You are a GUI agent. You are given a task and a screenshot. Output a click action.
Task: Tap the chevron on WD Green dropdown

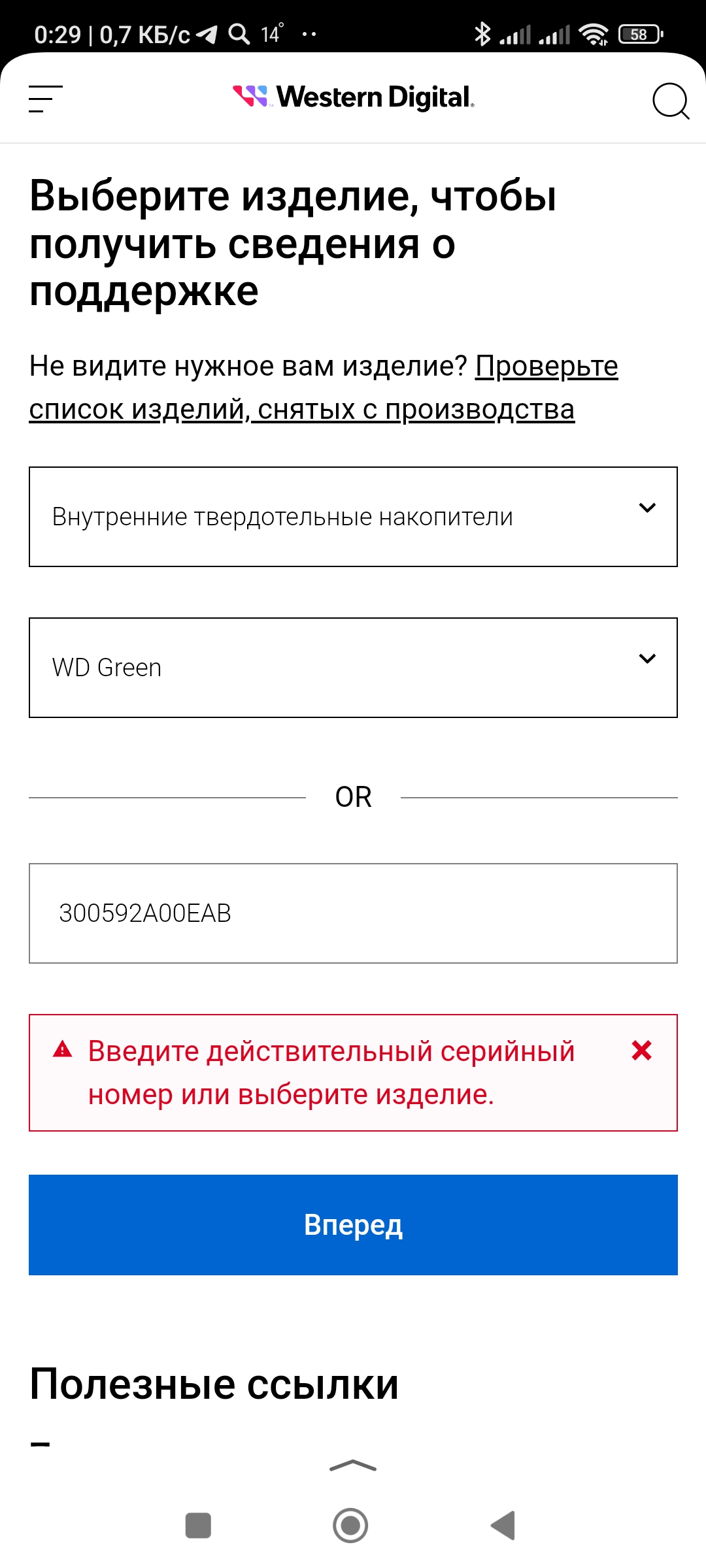tap(647, 659)
